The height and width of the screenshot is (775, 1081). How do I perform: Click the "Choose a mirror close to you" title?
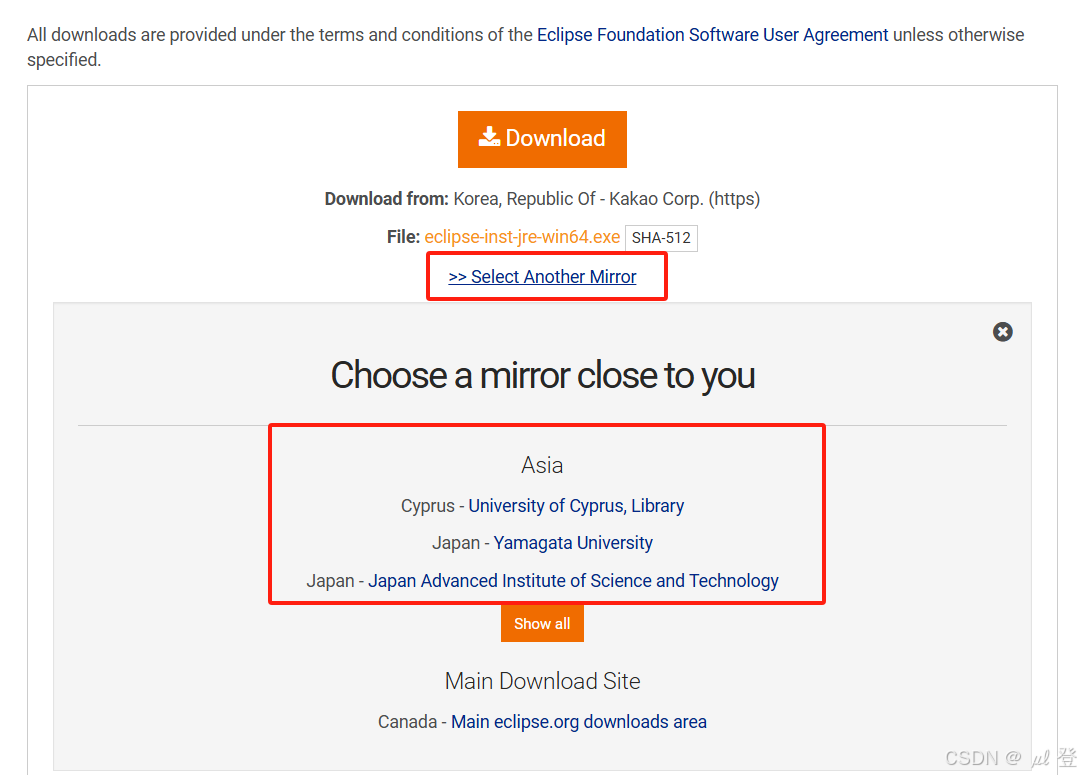542,375
